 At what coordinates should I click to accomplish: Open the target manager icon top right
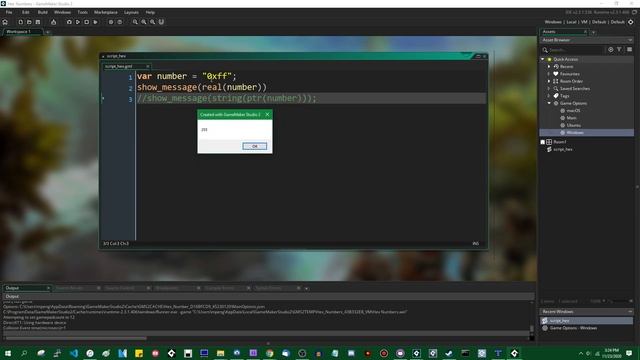pyautogui.click(x=631, y=22)
